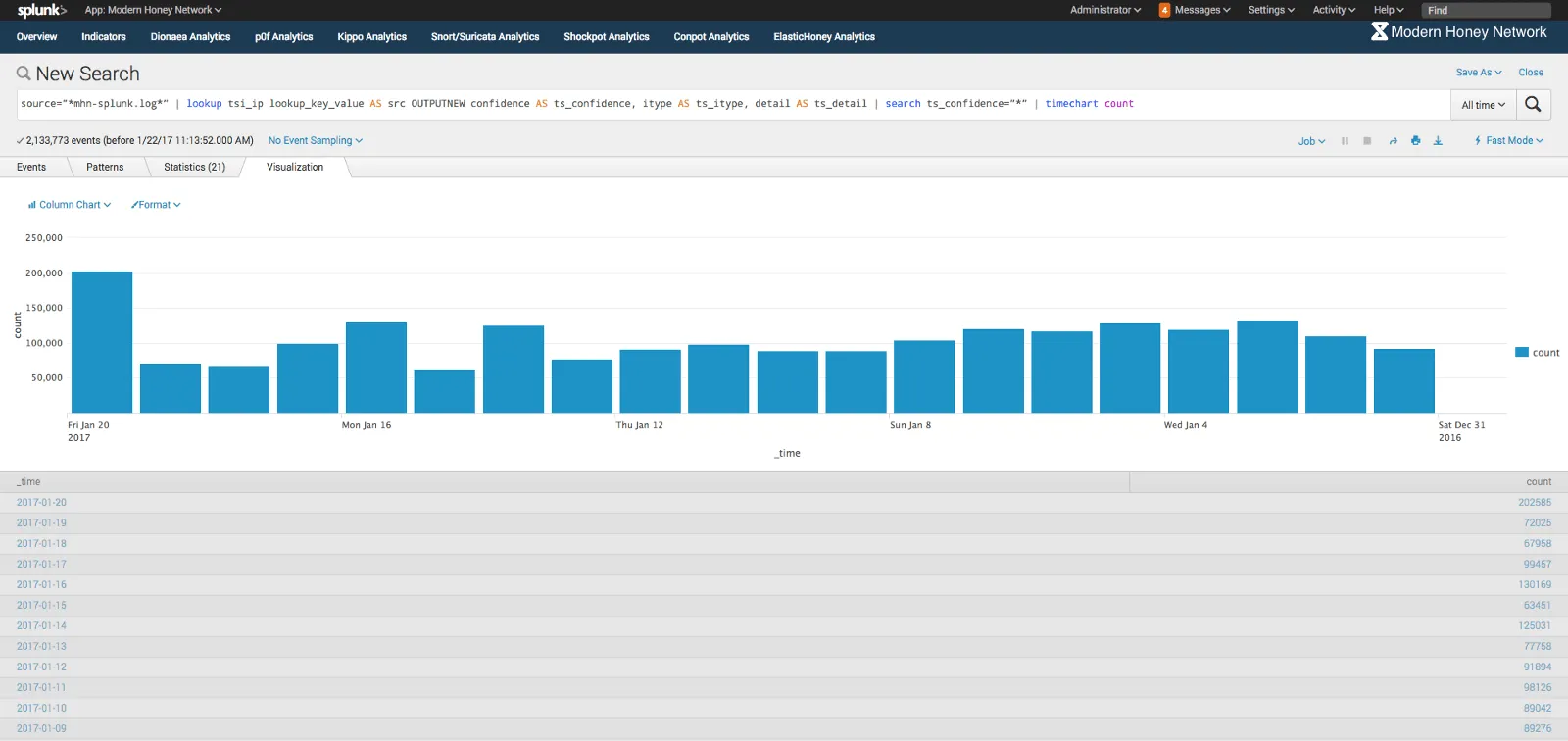Click the 2017-01-14 time cell
The image size is (1568, 741).
coord(41,626)
